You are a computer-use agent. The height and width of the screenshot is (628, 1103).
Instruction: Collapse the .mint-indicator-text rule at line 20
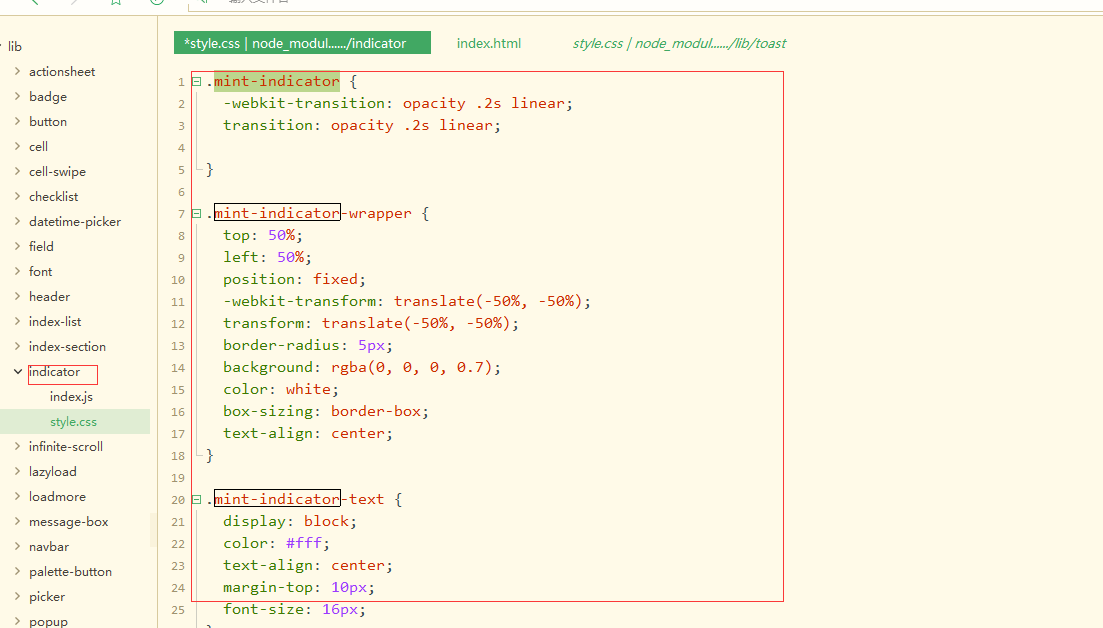[194, 499]
